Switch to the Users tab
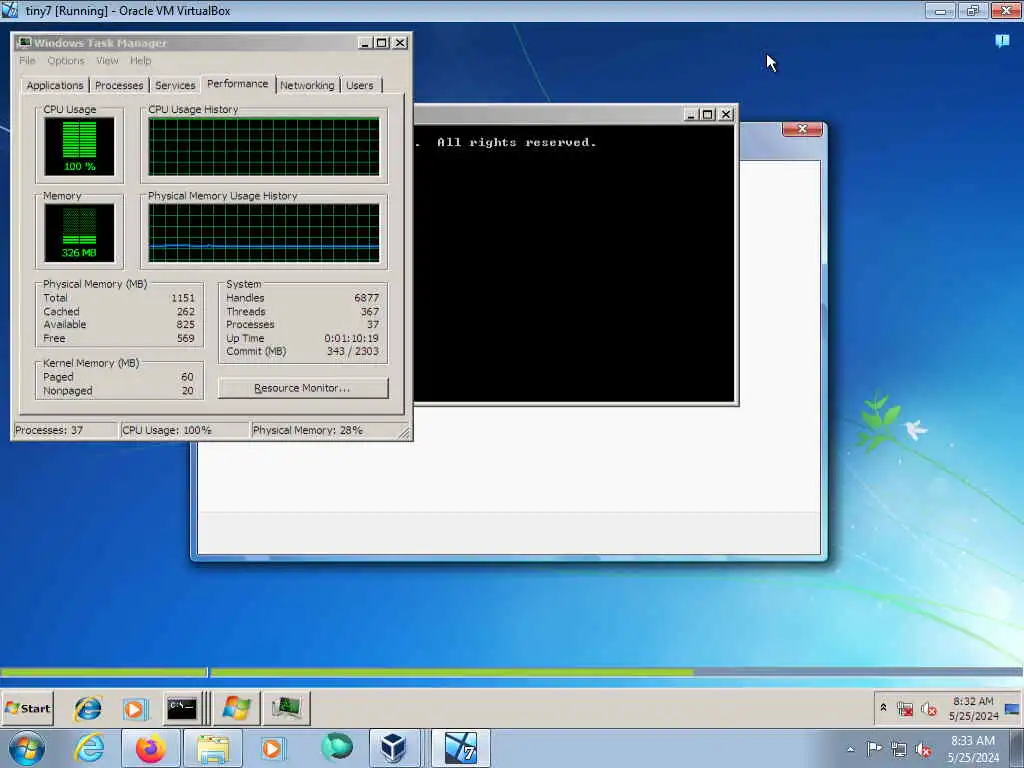The height and width of the screenshot is (768, 1024). pos(360,86)
